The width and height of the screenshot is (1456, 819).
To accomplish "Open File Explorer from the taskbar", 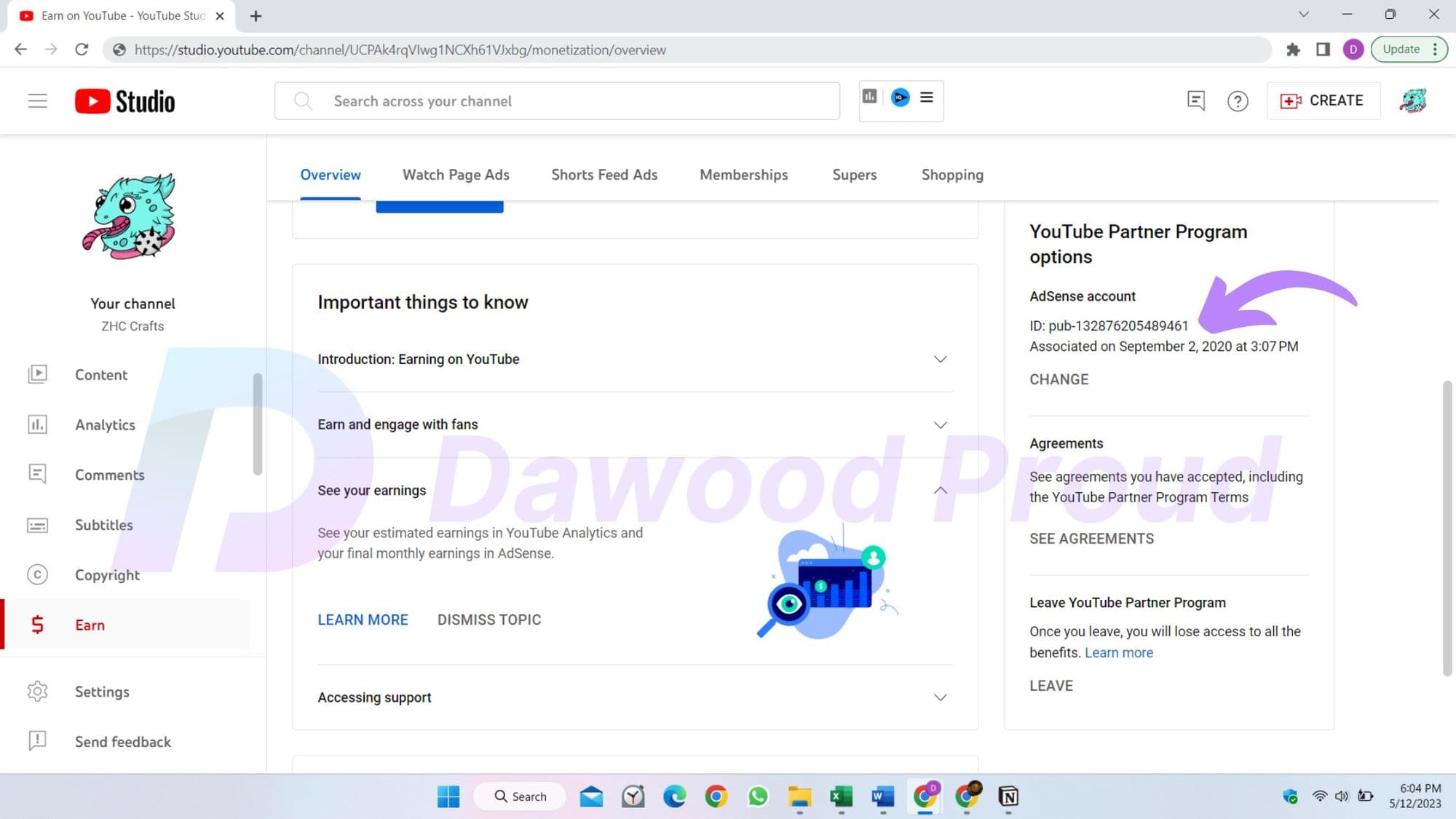I will pyautogui.click(x=799, y=796).
